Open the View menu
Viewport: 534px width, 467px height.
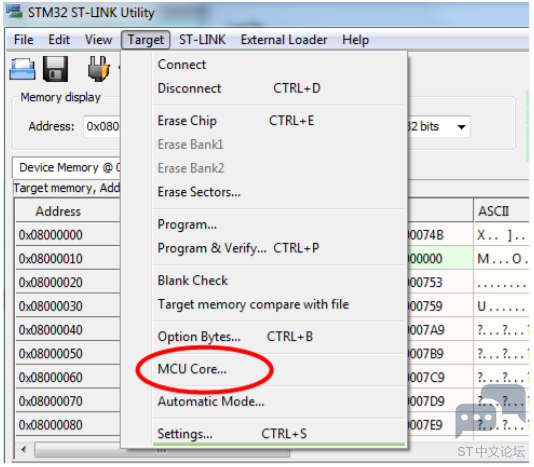click(98, 40)
